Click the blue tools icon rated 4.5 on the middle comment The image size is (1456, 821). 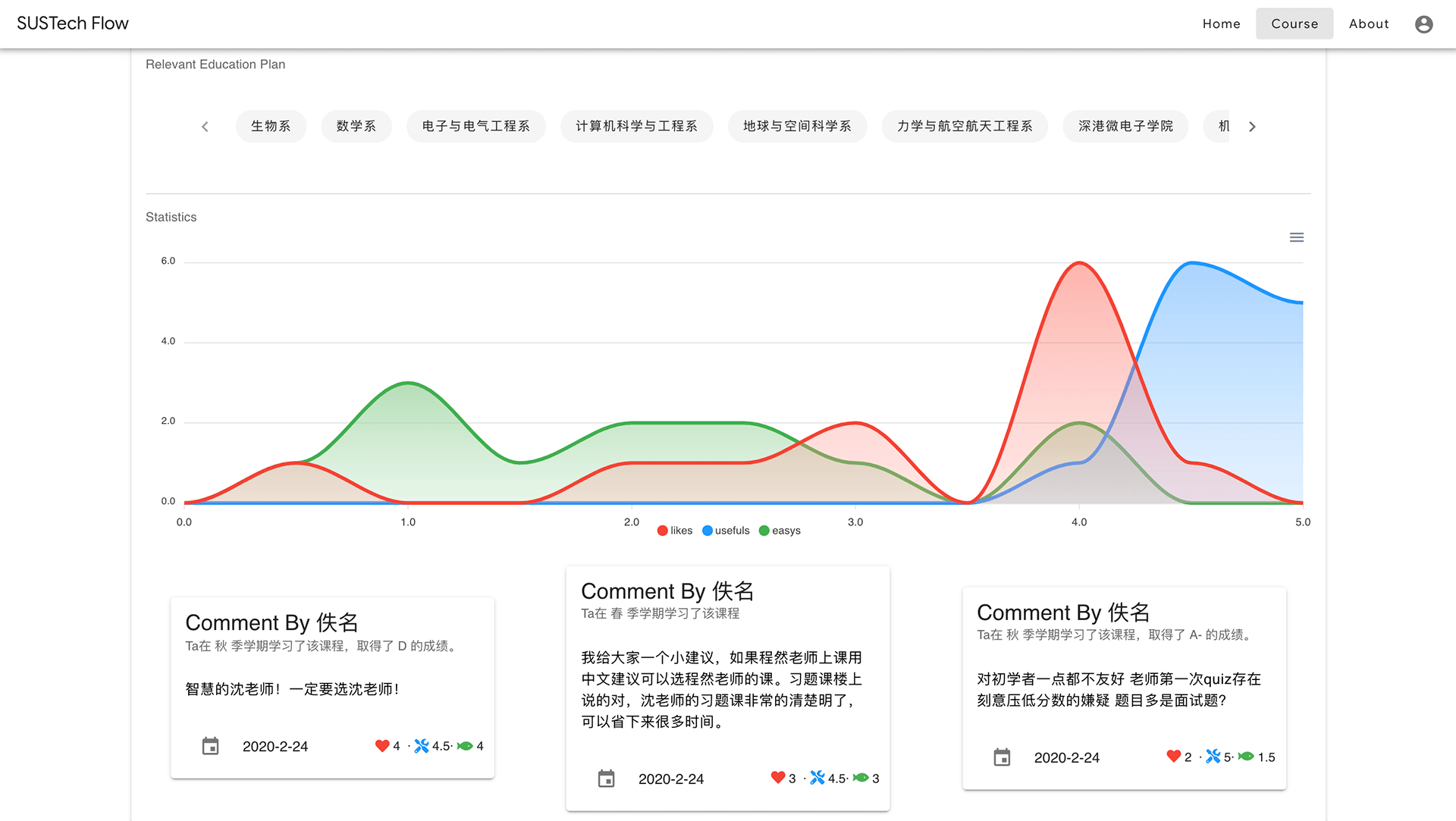[817, 778]
